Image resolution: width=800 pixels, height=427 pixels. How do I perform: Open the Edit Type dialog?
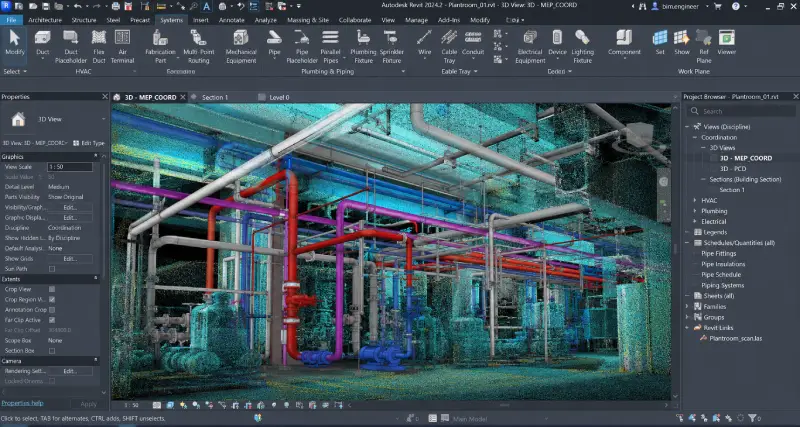tap(89, 143)
